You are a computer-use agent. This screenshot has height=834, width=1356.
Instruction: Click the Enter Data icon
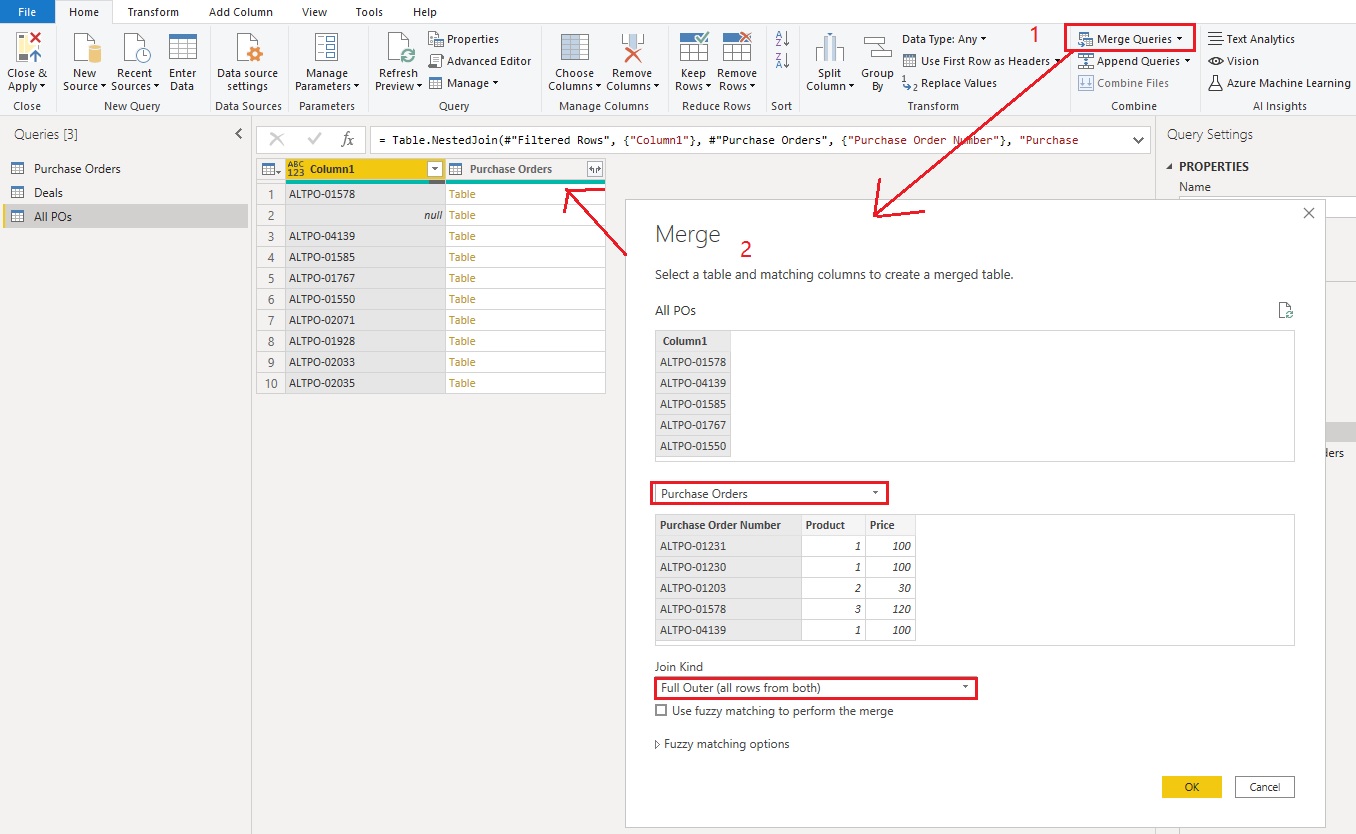tap(182, 48)
